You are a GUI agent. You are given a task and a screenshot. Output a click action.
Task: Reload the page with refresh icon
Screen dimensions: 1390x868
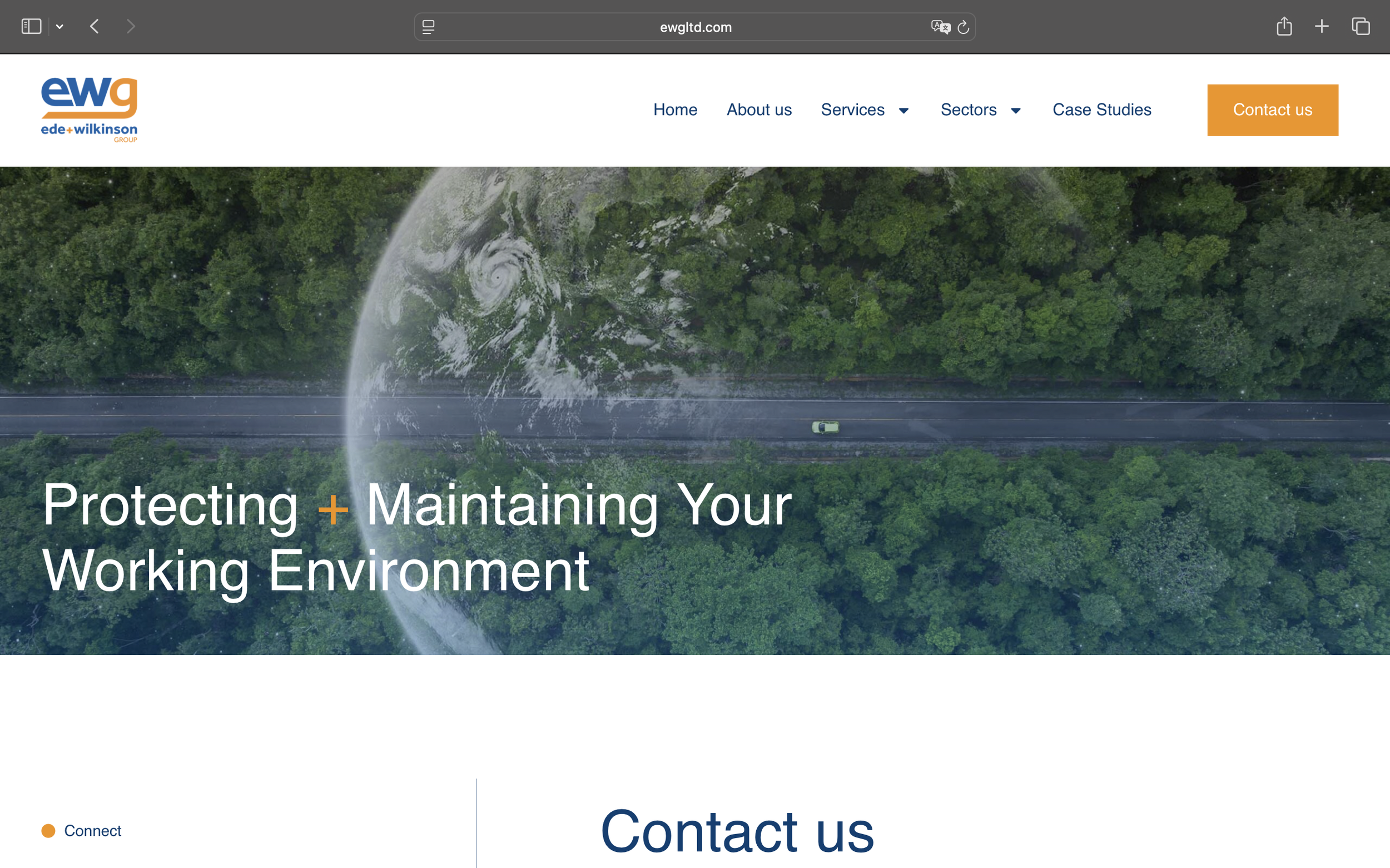click(x=964, y=27)
